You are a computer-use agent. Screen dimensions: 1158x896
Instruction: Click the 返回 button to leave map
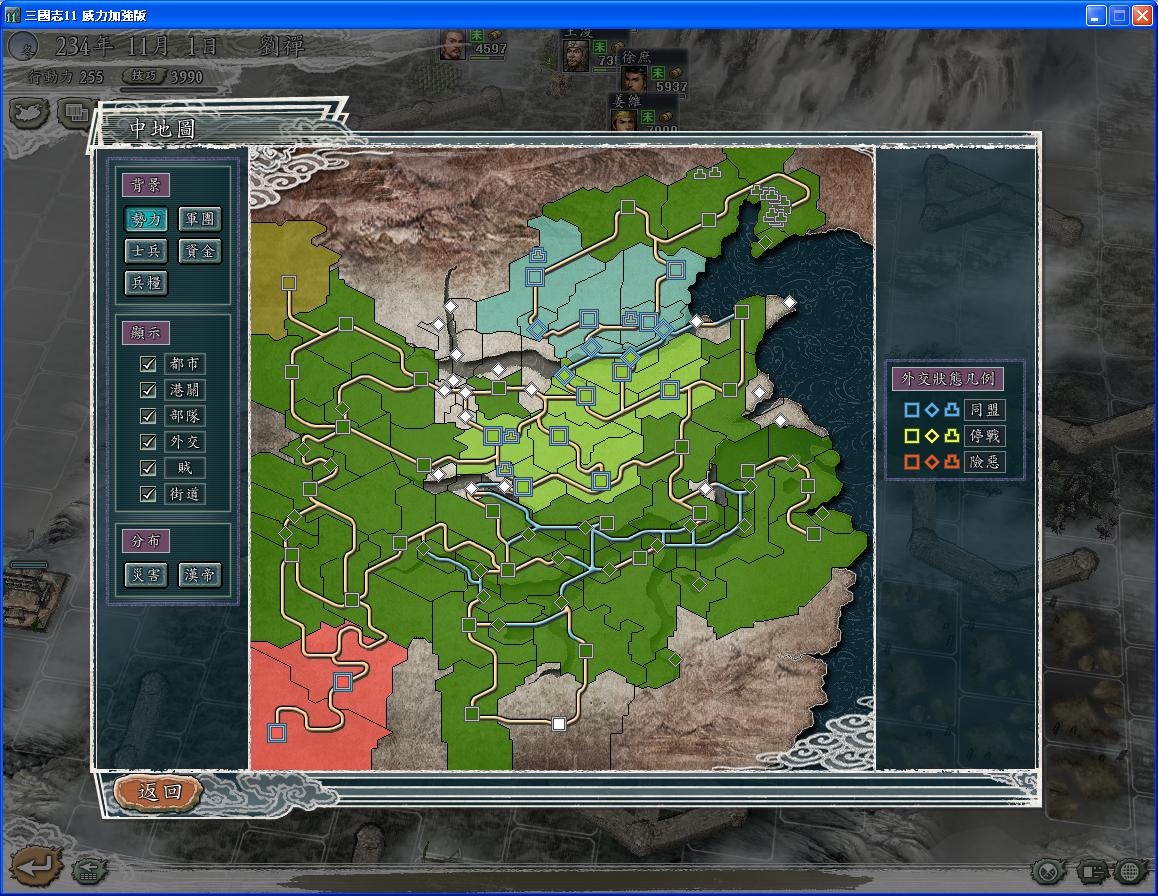[x=158, y=792]
